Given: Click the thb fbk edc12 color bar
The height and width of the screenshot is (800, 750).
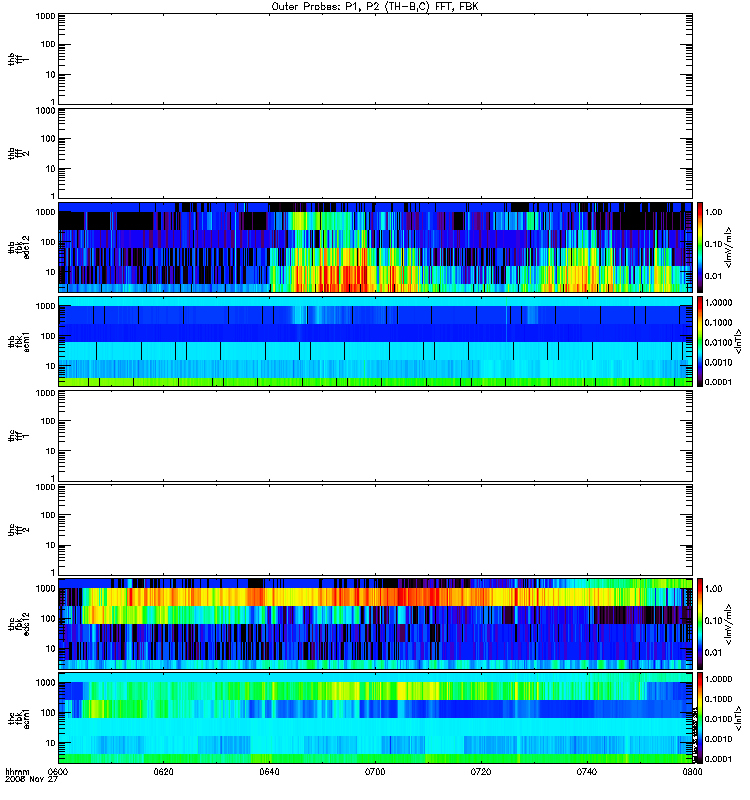Looking at the screenshot, I should [700, 247].
